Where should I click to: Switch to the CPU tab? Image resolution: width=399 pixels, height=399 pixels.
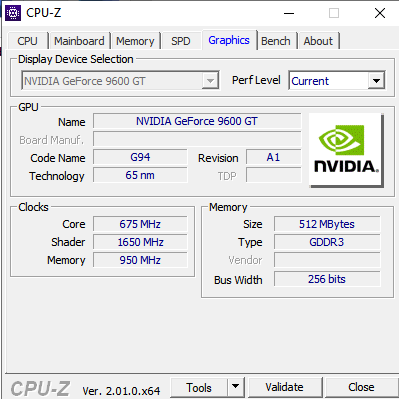27,41
